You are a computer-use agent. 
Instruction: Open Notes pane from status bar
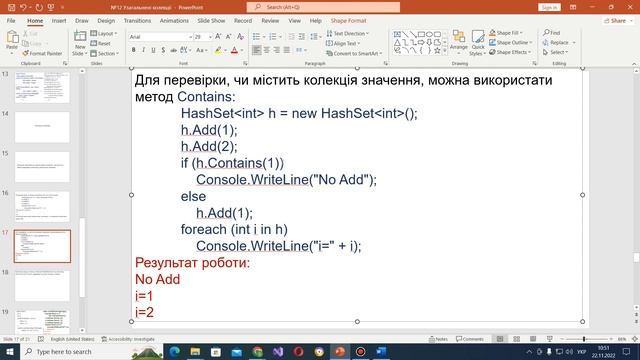coord(438,339)
